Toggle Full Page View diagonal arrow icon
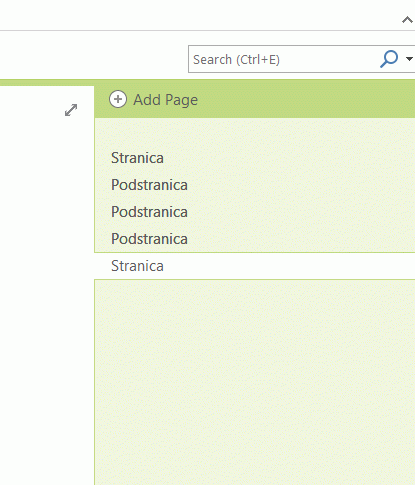This screenshot has width=415, height=485. [x=71, y=110]
